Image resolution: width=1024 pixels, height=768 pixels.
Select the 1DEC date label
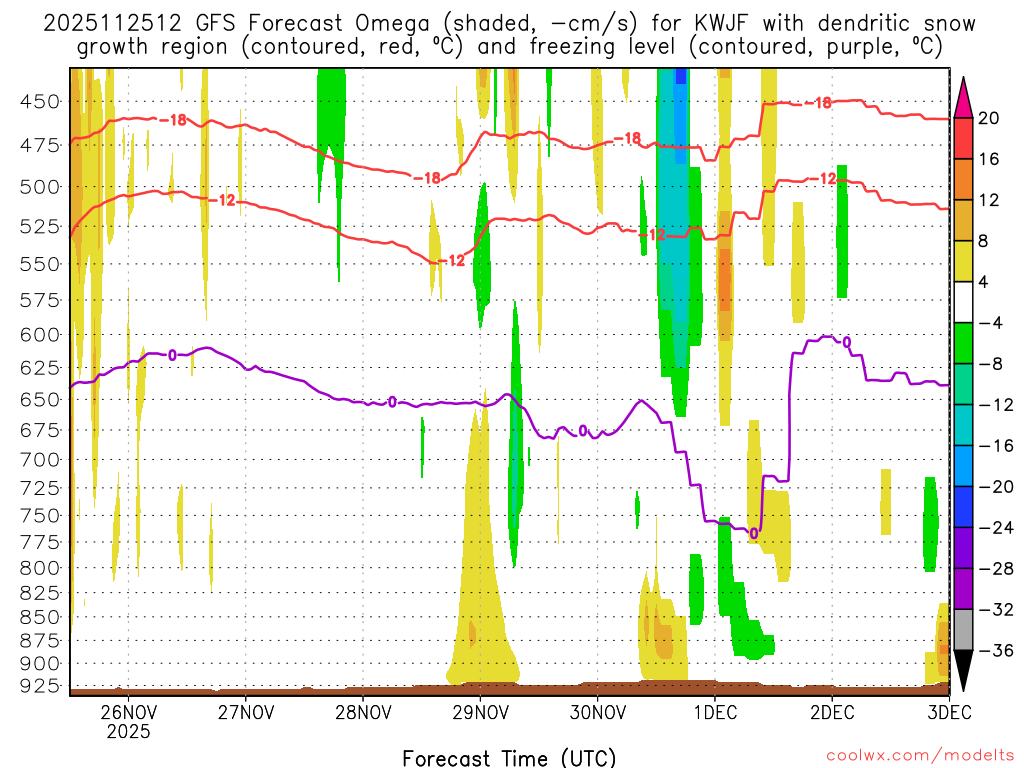coord(715,712)
